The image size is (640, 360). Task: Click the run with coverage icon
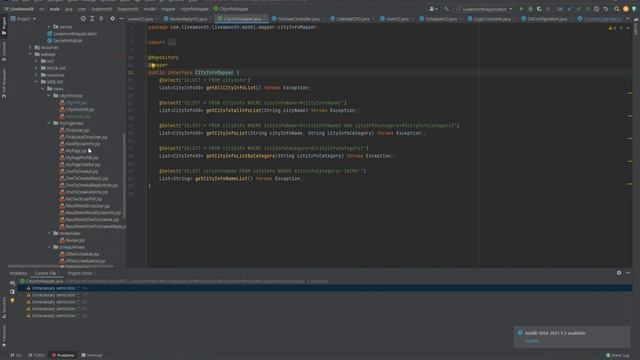(539, 9)
